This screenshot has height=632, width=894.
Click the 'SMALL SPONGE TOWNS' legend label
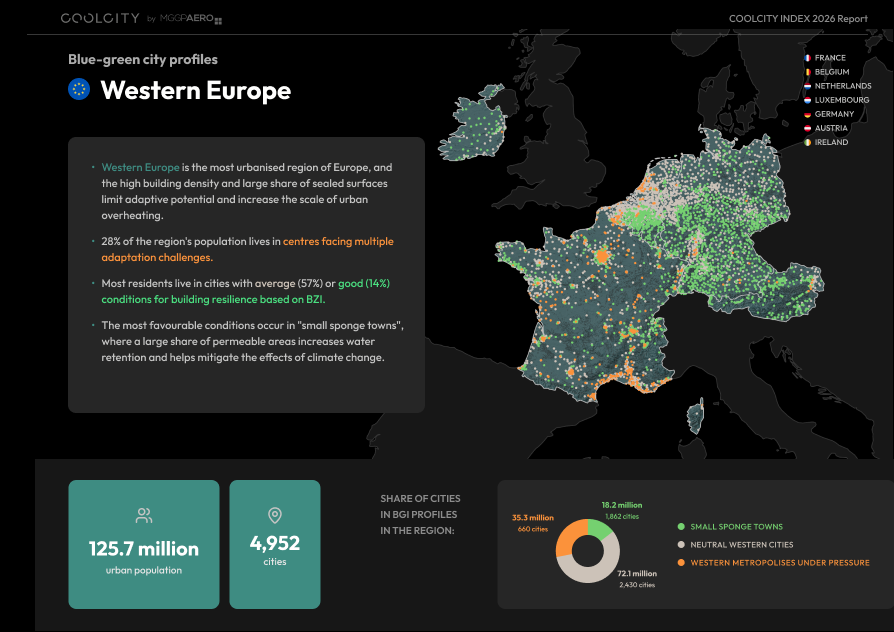click(737, 526)
